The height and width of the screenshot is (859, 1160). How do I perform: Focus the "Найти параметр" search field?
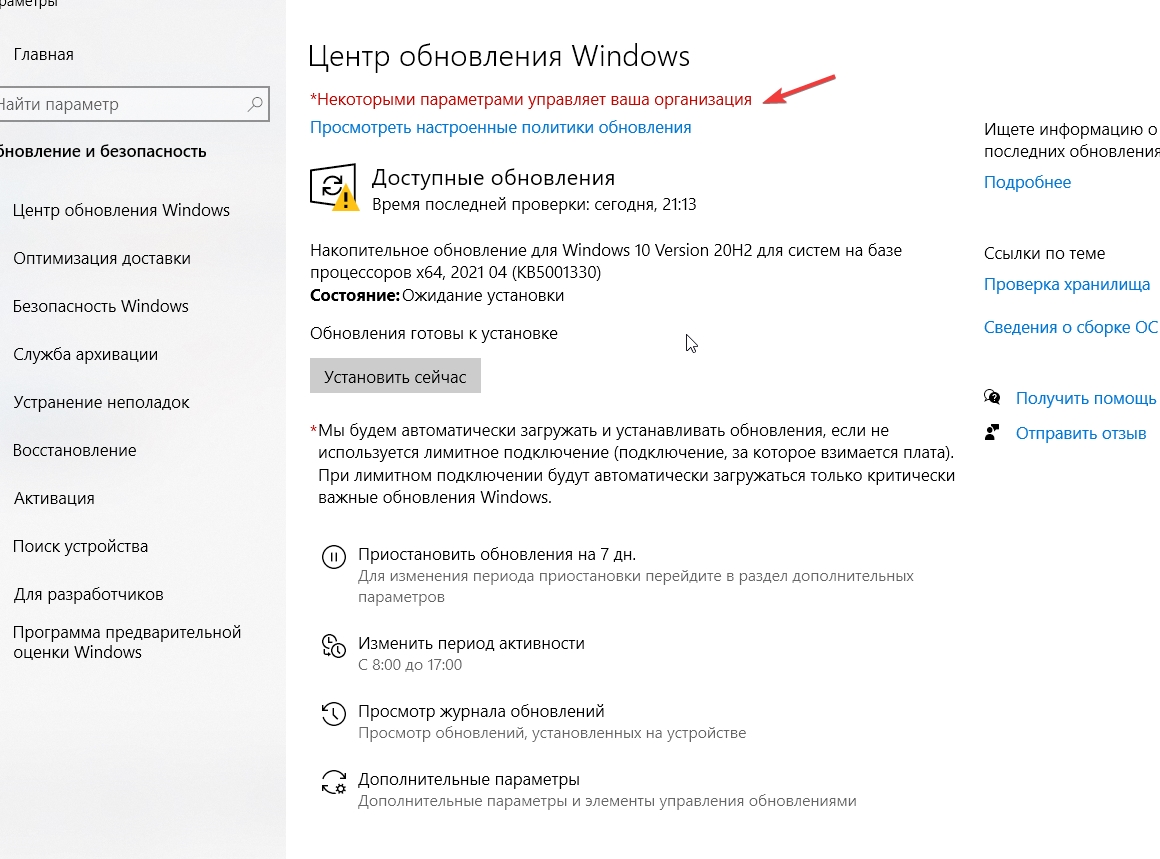(120, 104)
